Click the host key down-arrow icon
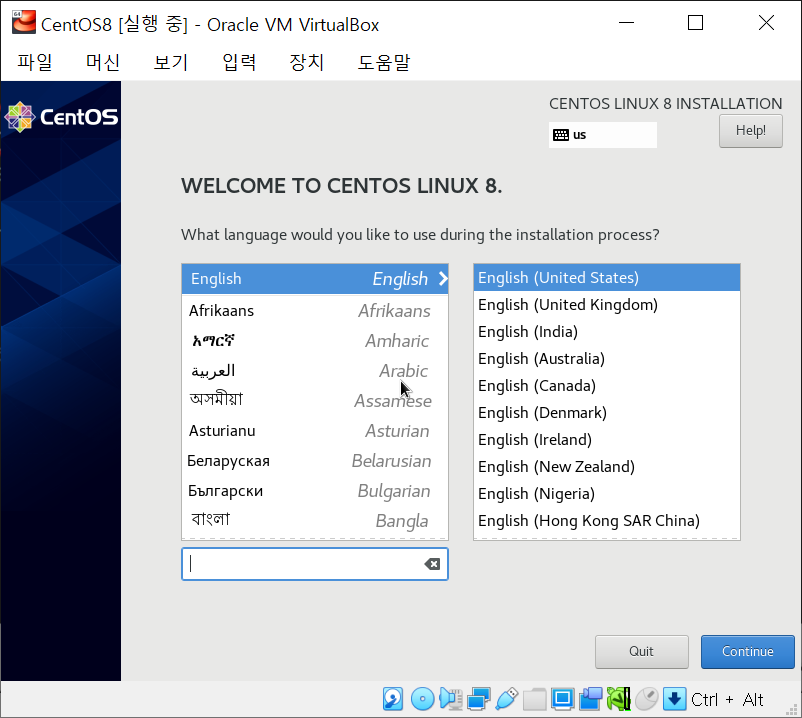Viewport: 802px width, 718px height. [675, 699]
